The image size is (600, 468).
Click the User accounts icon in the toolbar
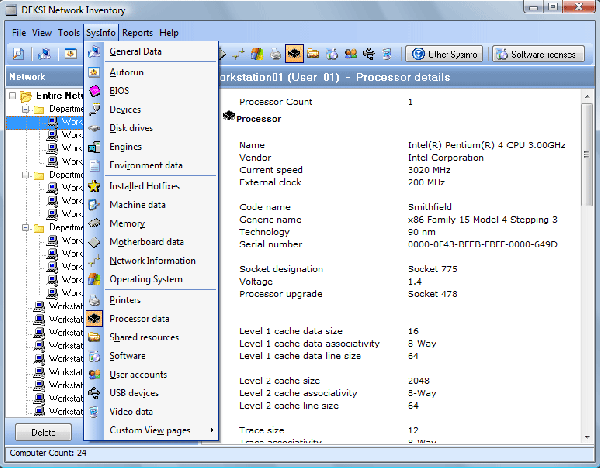coord(350,53)
